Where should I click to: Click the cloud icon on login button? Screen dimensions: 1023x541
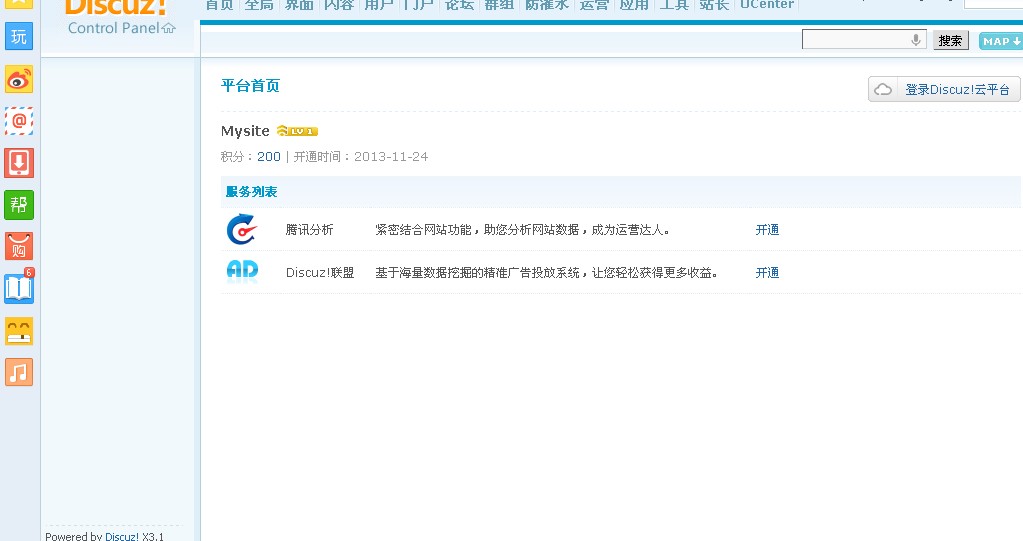(x=883, y=89)
